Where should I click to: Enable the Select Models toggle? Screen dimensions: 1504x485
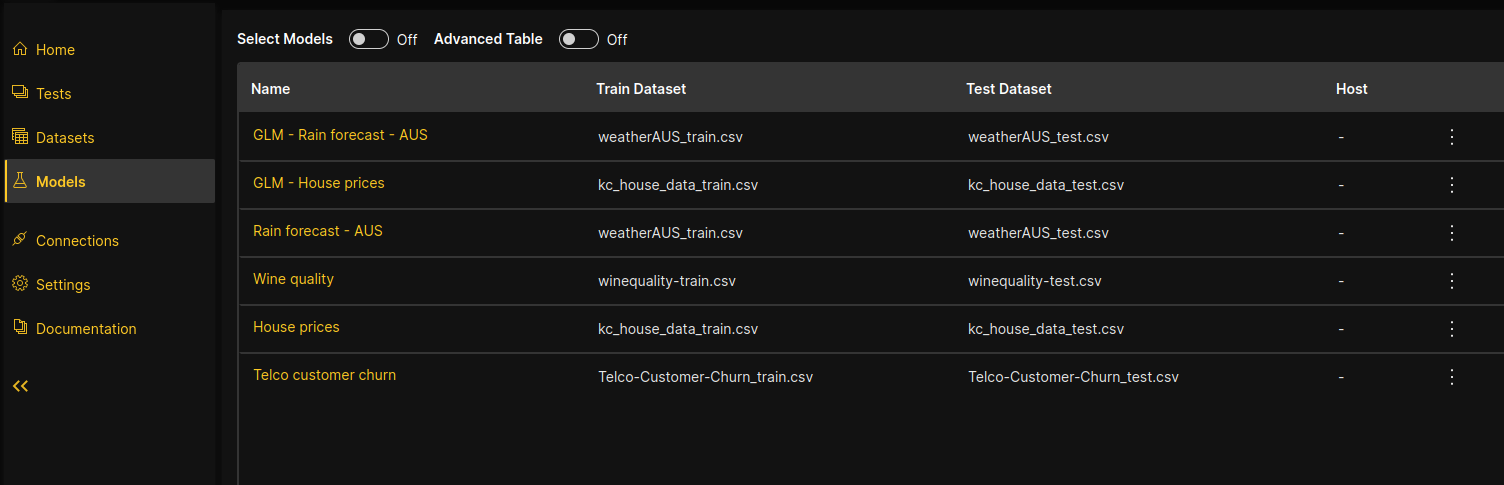368,39
